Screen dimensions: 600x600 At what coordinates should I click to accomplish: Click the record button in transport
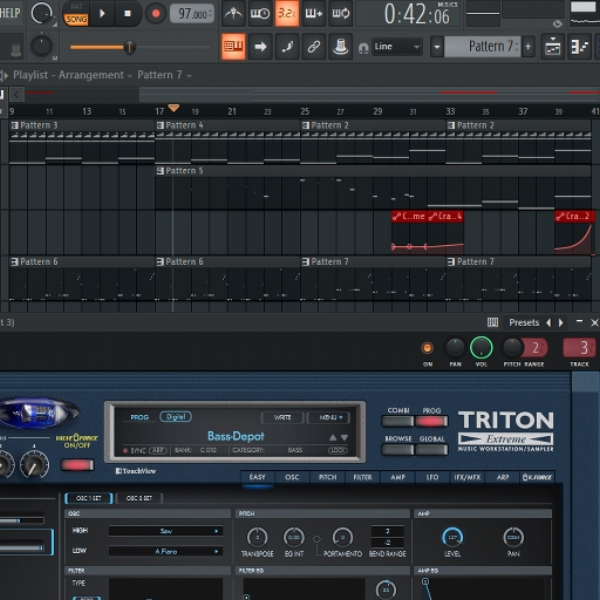tap(155, 14)
